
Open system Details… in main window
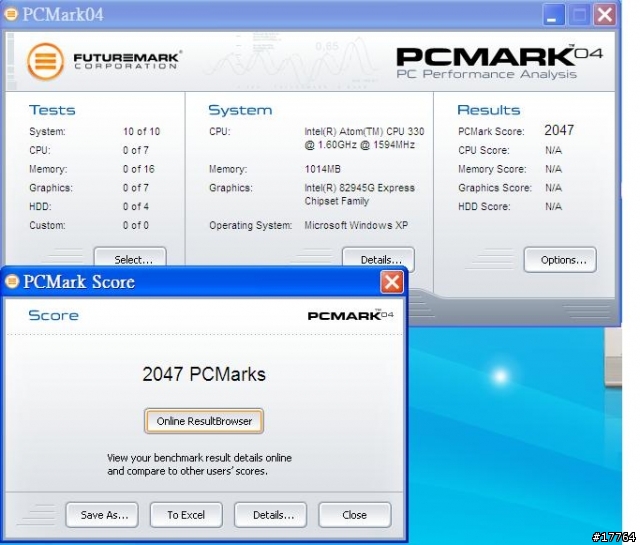coord(378,259)
